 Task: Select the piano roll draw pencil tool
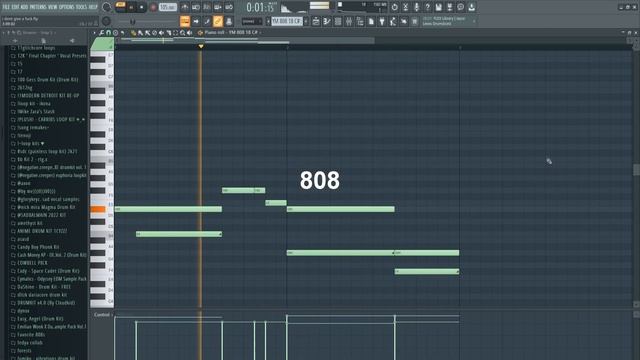133,33
